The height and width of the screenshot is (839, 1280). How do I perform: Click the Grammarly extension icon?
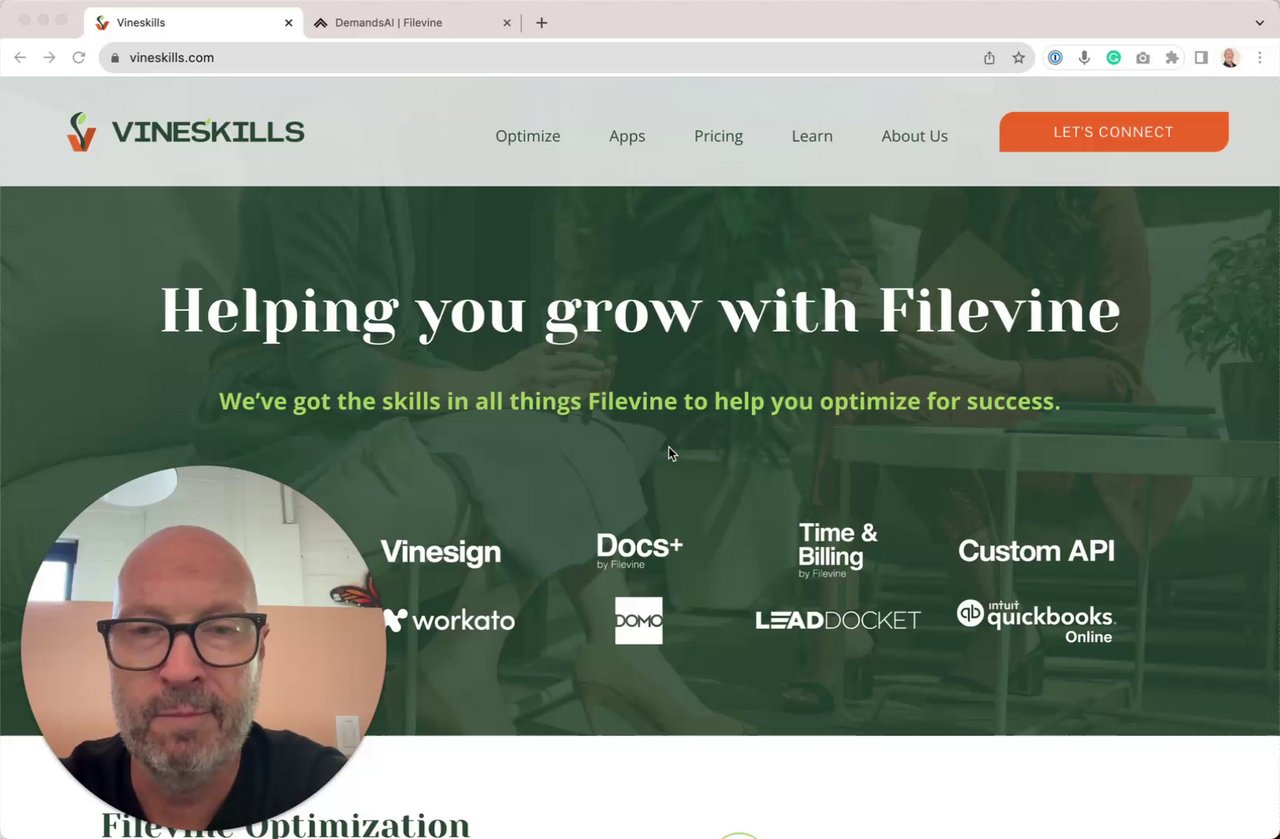tap(1113, 58)
